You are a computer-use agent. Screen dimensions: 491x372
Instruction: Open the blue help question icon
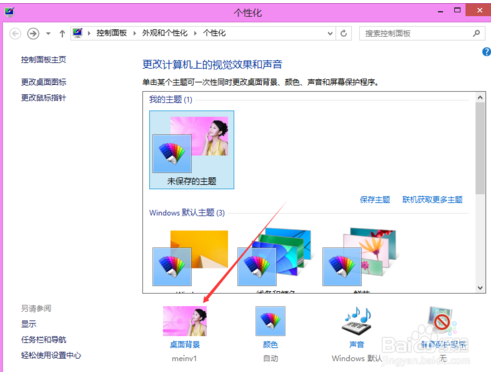coord(486,52)
